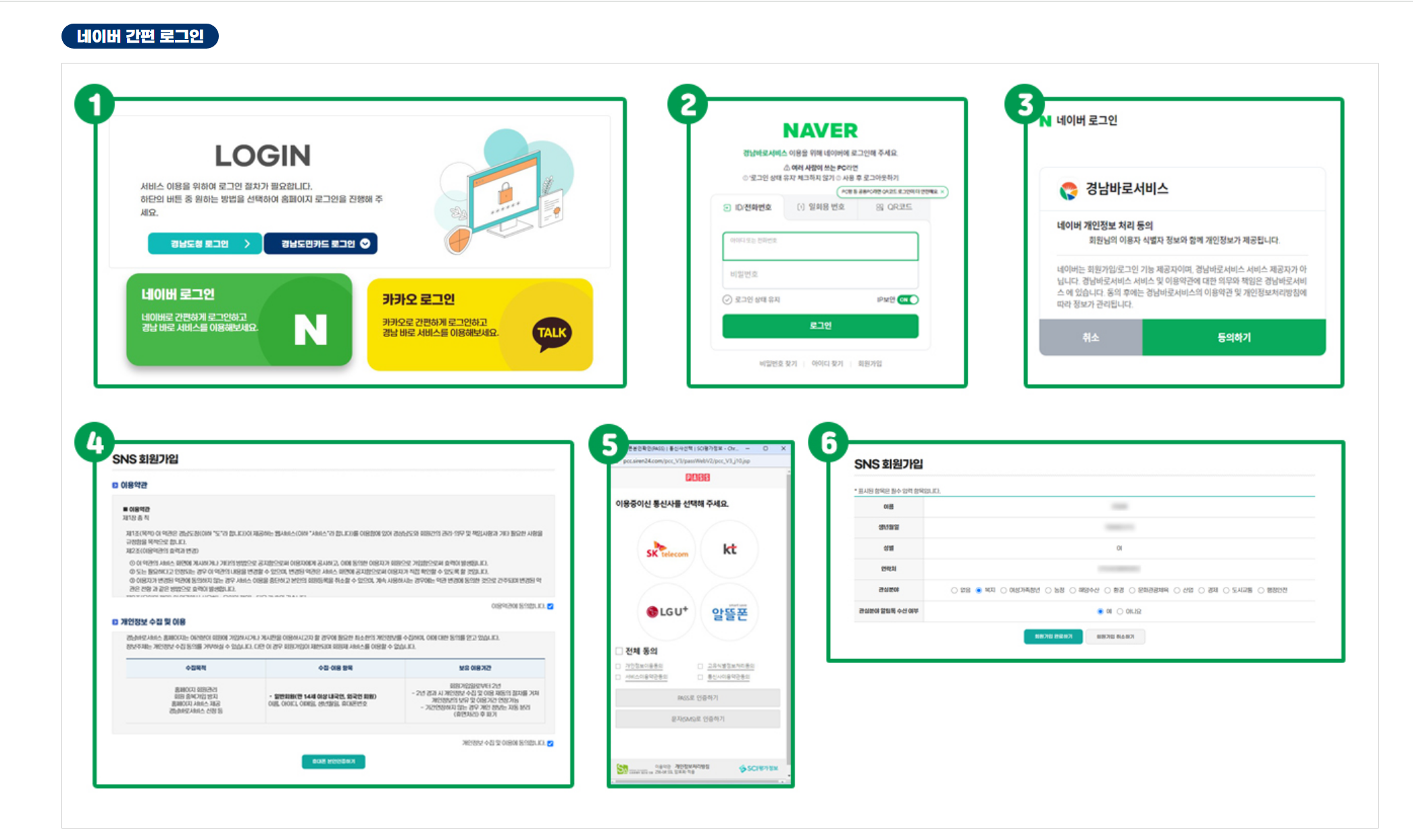1413x840 pixels.
Task: Select the kt carrier logo
Action: 729,549
